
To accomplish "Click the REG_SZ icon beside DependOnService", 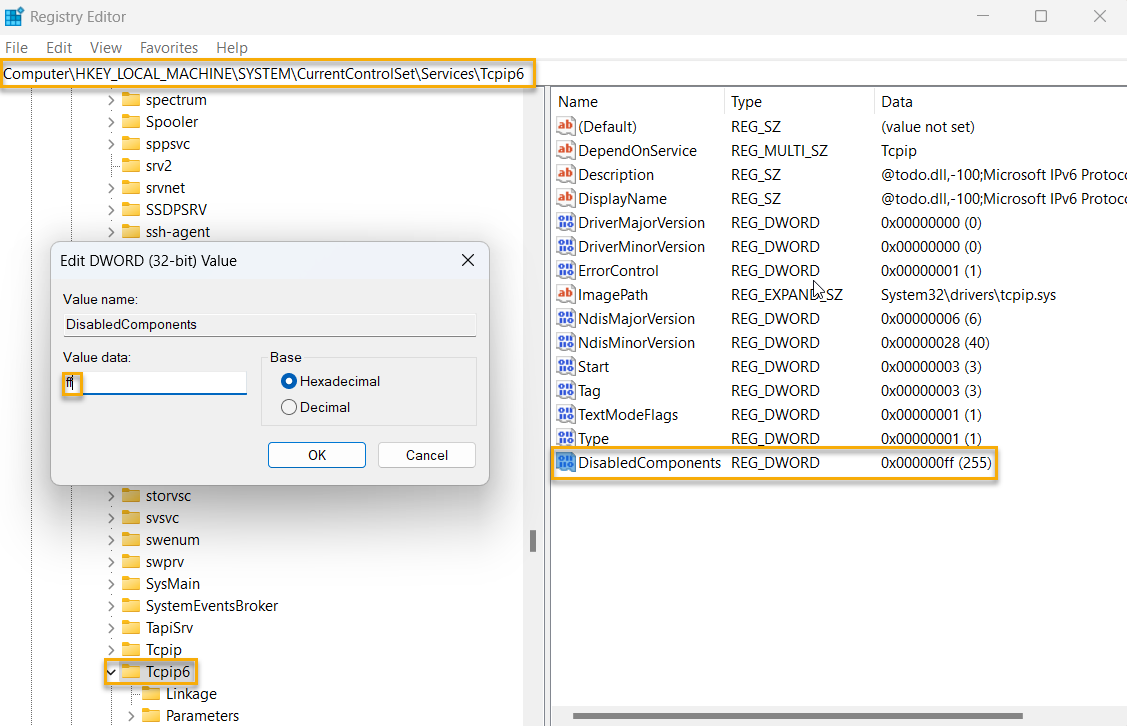I will coord(565,150).
